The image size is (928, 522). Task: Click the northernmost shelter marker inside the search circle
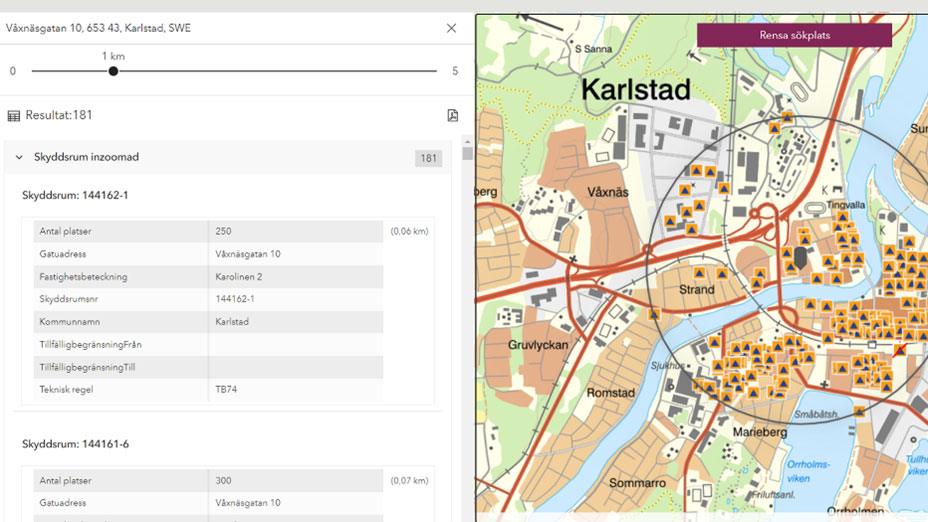tap(788, 118)
